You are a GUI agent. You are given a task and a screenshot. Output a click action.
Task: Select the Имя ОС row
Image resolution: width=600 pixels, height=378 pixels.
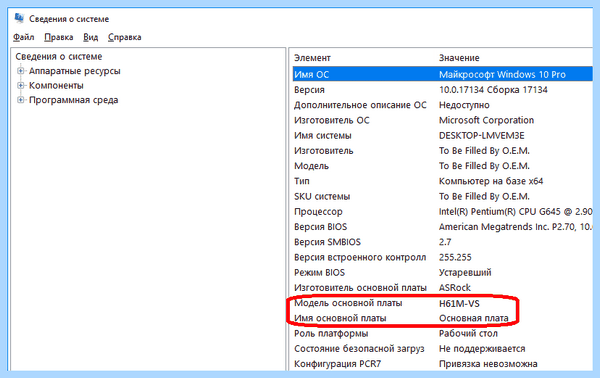(x=443, y=74)
